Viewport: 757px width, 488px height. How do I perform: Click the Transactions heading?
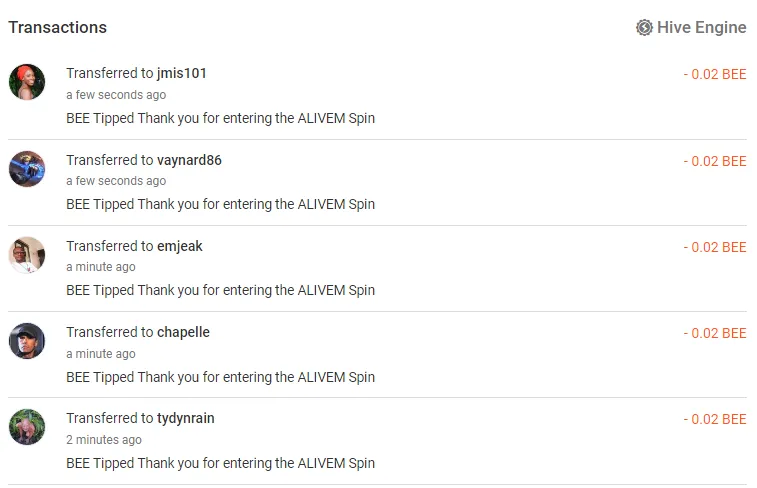pos(57,28)
